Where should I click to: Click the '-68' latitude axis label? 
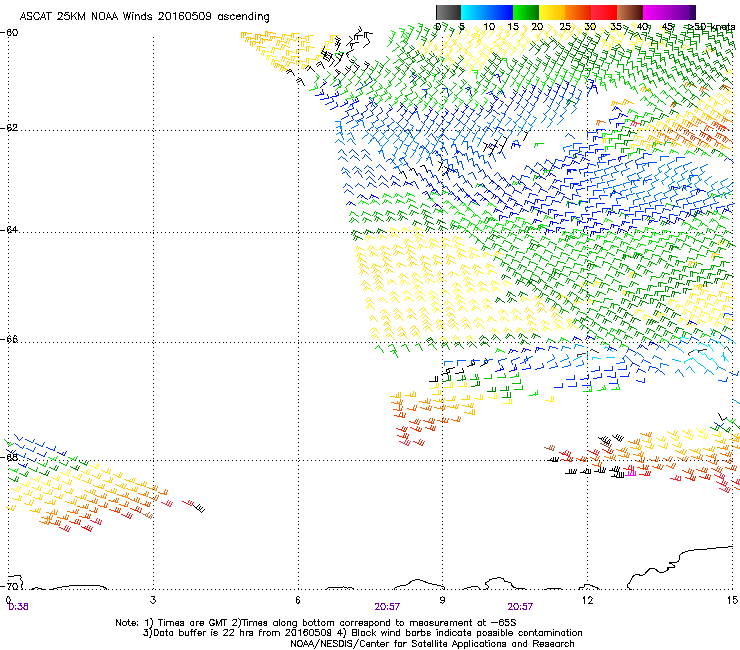(x=9, y=457)
